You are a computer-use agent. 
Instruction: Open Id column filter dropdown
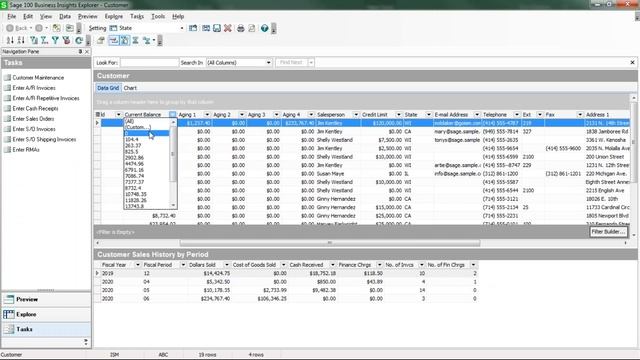118,115
